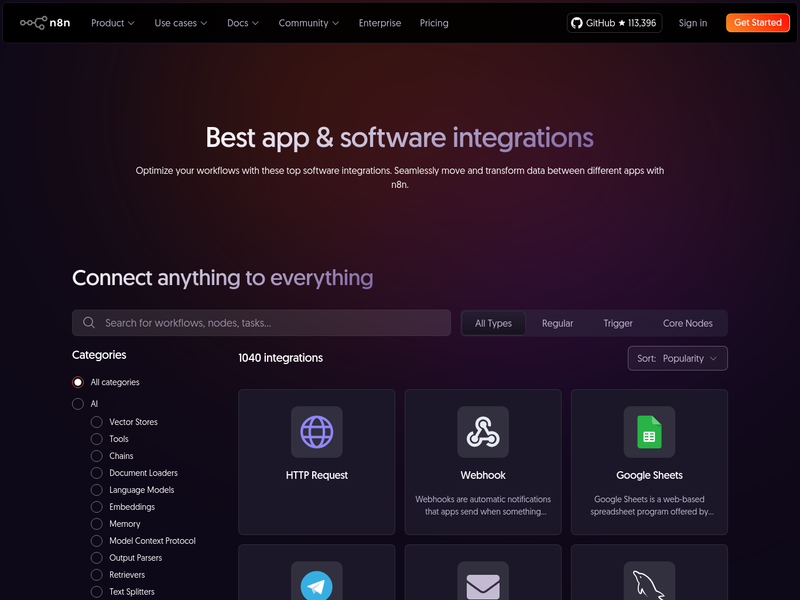Click the 1040 integrations count text
Image resolution: width=800 pixels, height=600 pixels.
tap(281, 358)
